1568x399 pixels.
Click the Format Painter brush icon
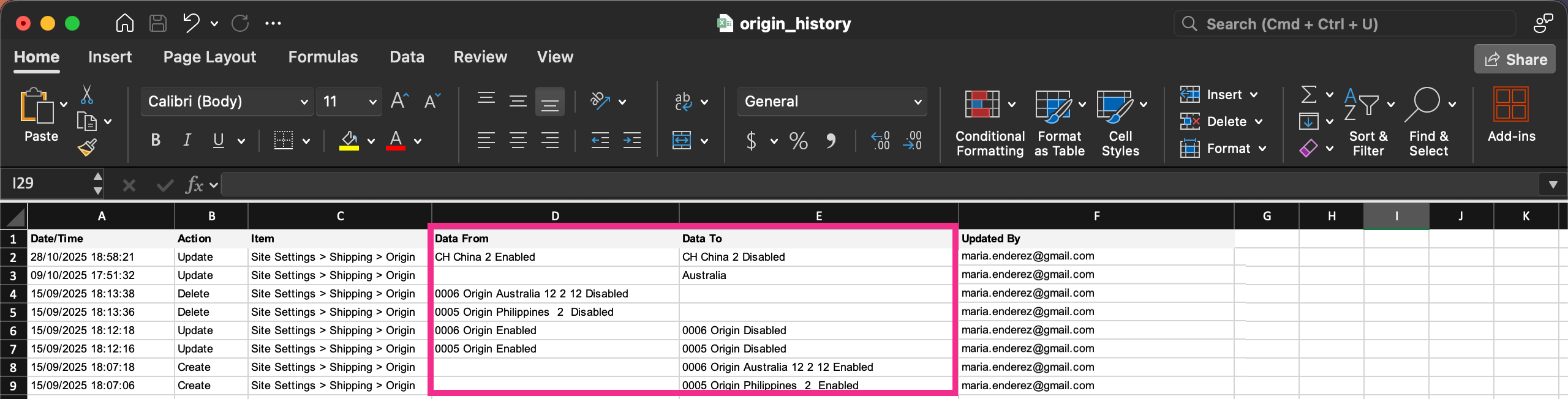pyautogui.click(x=87, y=147)
